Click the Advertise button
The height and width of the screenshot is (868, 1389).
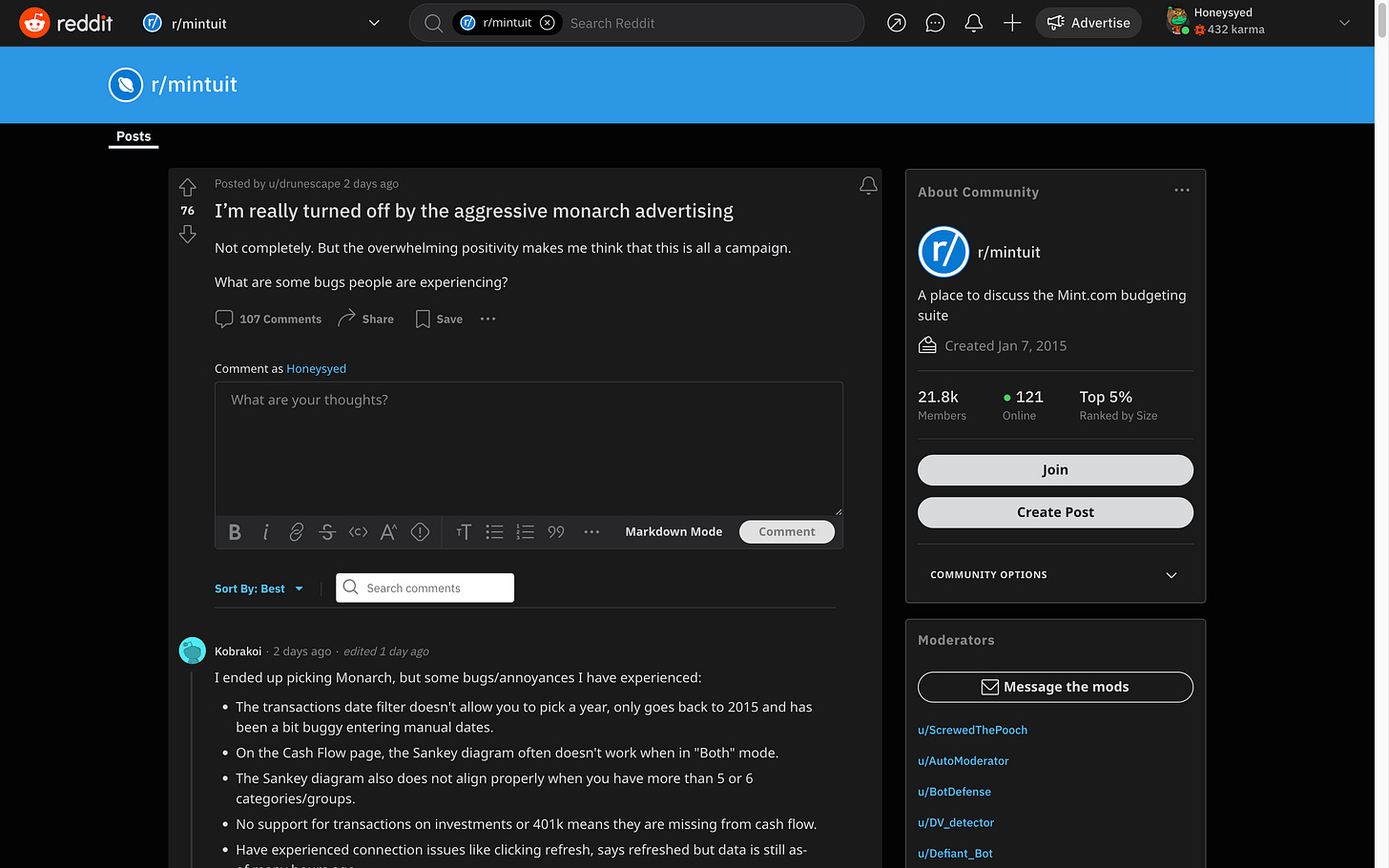coord(1088,23)
